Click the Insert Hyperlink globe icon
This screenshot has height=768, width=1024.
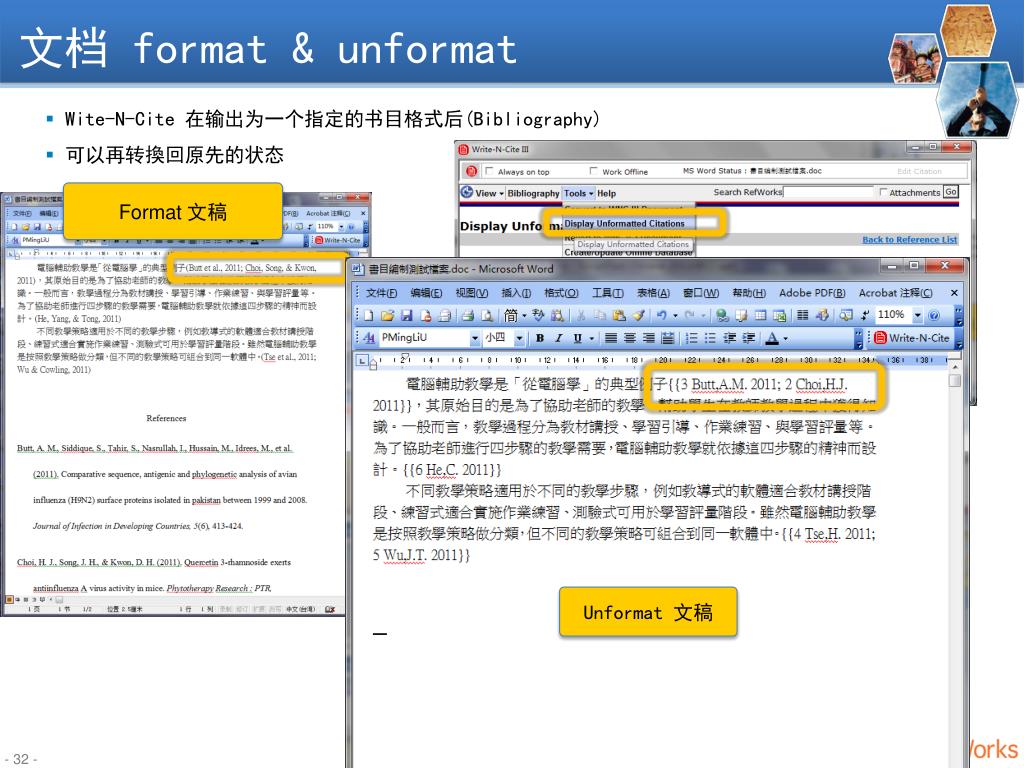(x=722, y=316)
